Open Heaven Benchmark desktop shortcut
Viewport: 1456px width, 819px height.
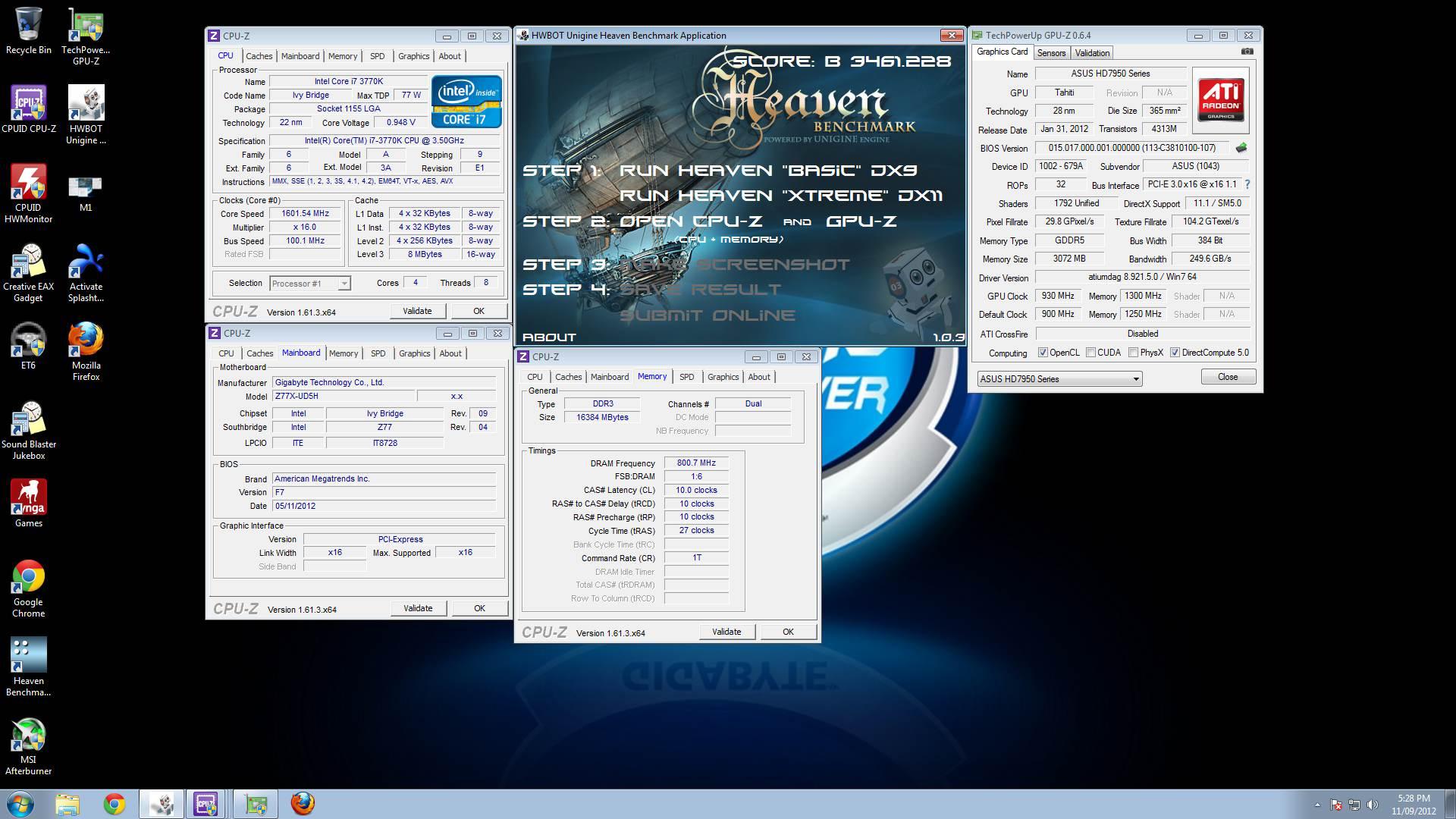tap(28, 667)
